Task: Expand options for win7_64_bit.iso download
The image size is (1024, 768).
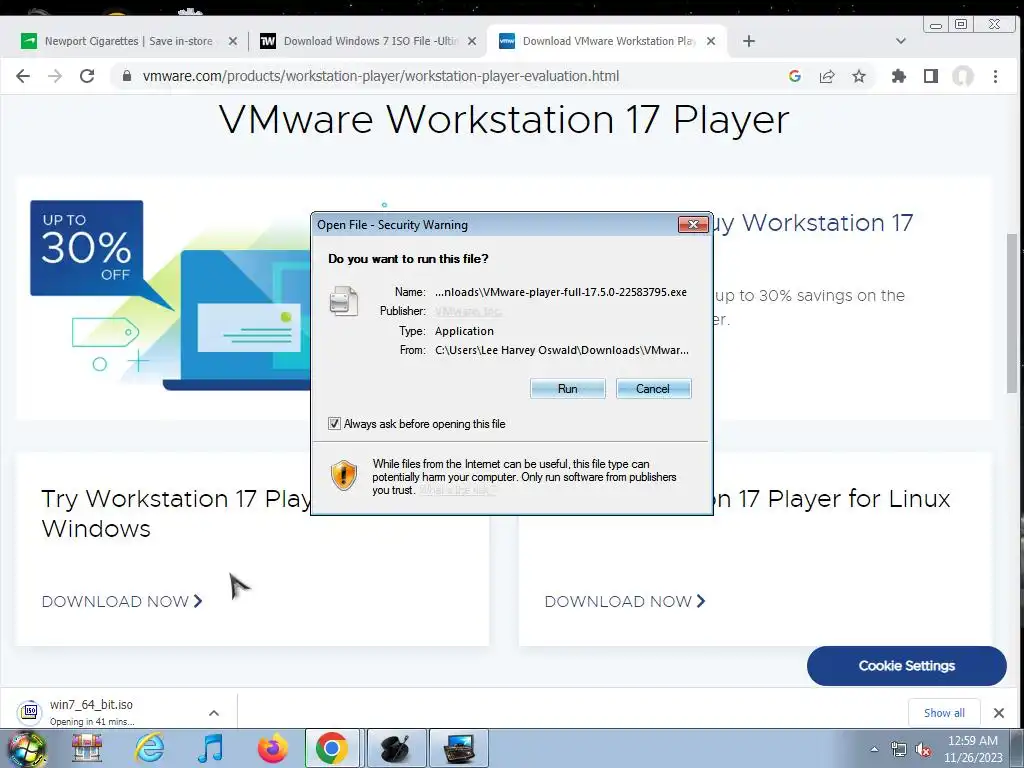Action: [214, 713]
